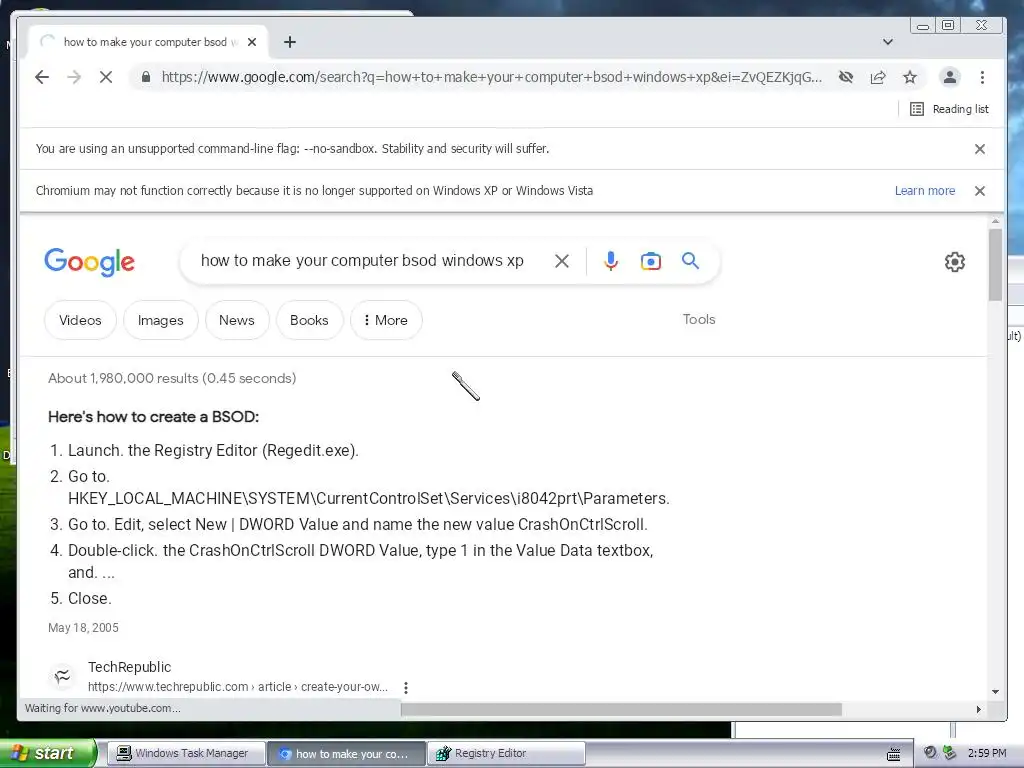Click the address bar URL

(x=491, y=77)
